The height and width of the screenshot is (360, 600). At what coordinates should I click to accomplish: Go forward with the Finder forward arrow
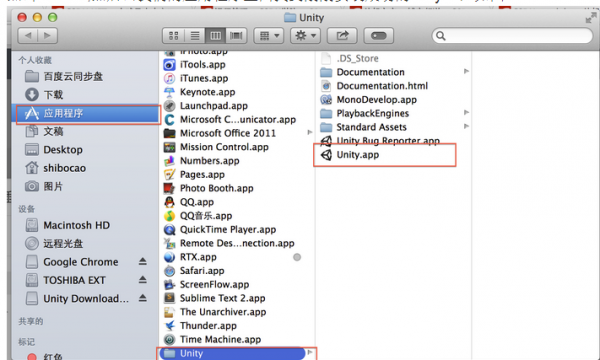click(x=47, y=36)
